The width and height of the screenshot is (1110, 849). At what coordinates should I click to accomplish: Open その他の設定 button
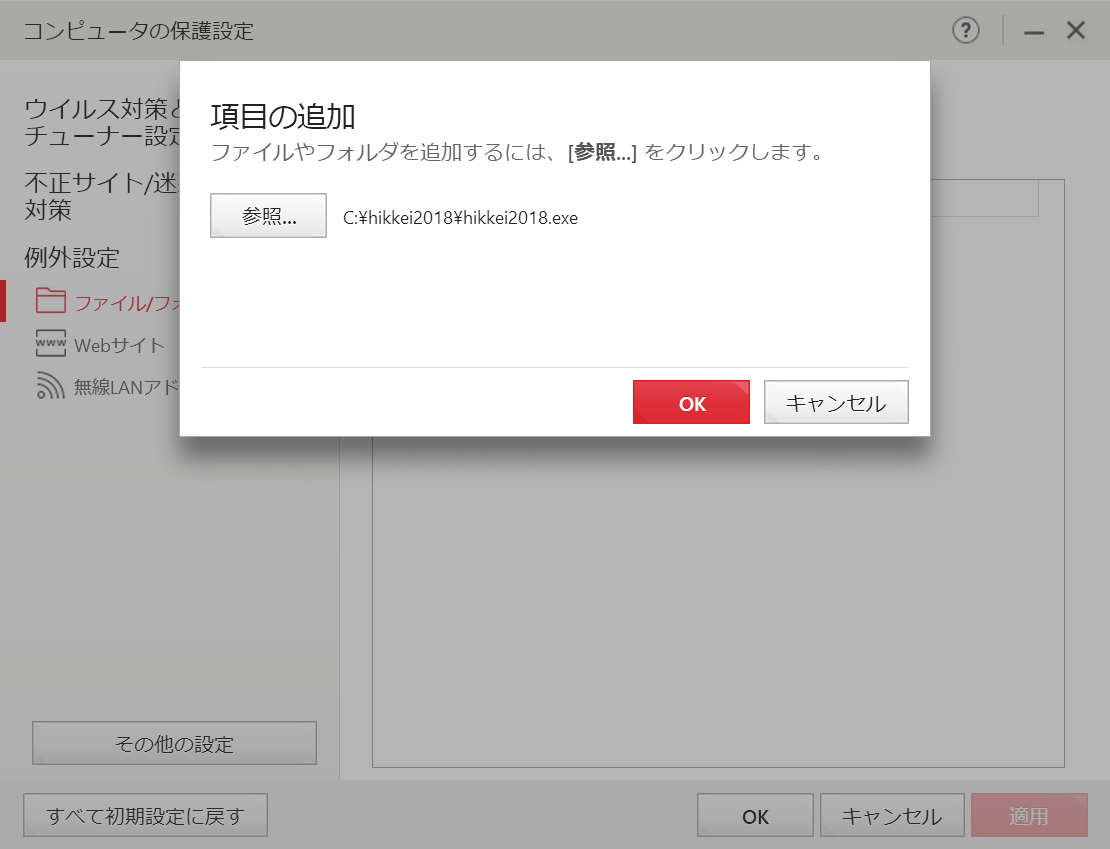(174, 743)
